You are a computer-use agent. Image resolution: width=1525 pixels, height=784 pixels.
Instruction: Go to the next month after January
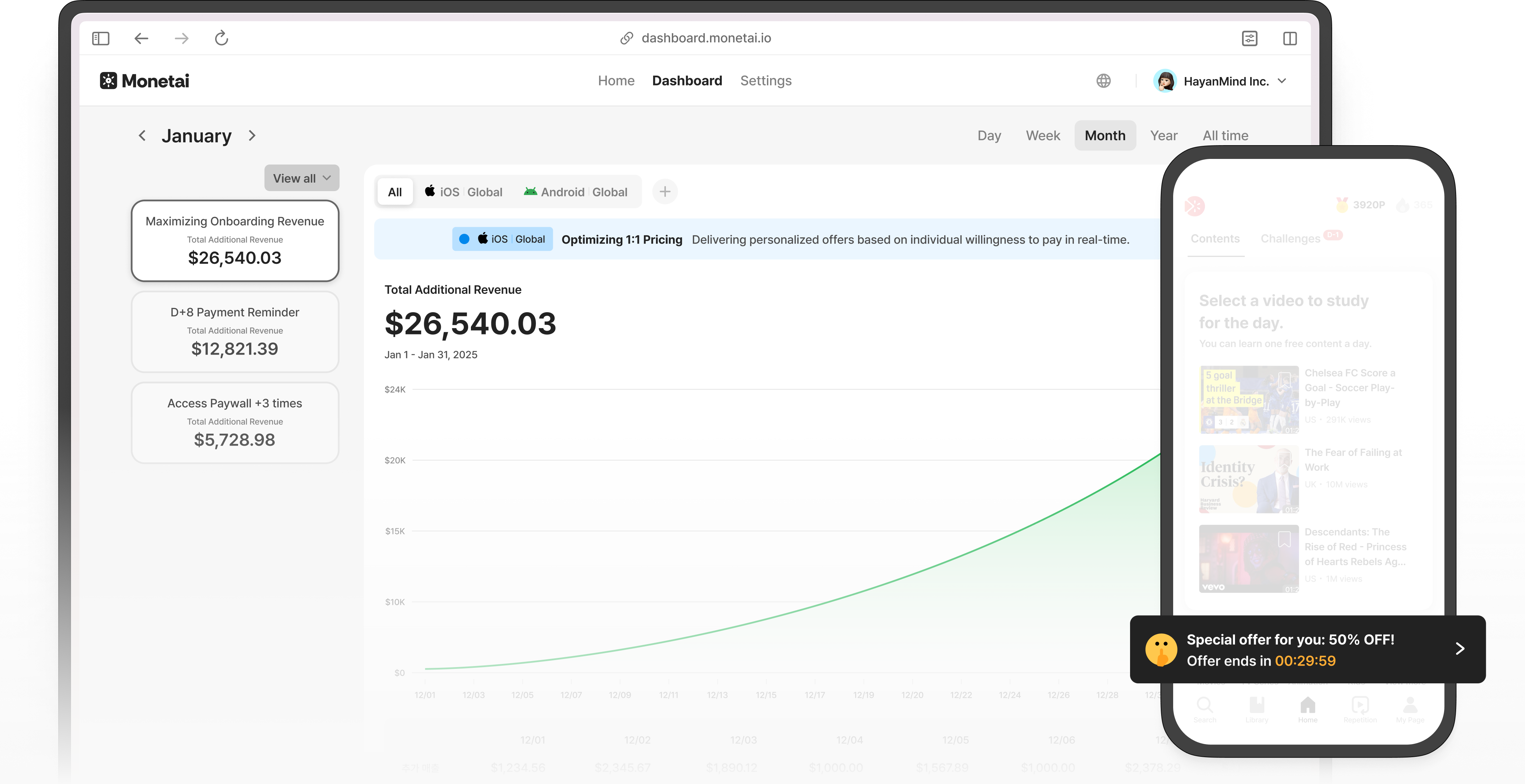(252, 136)
